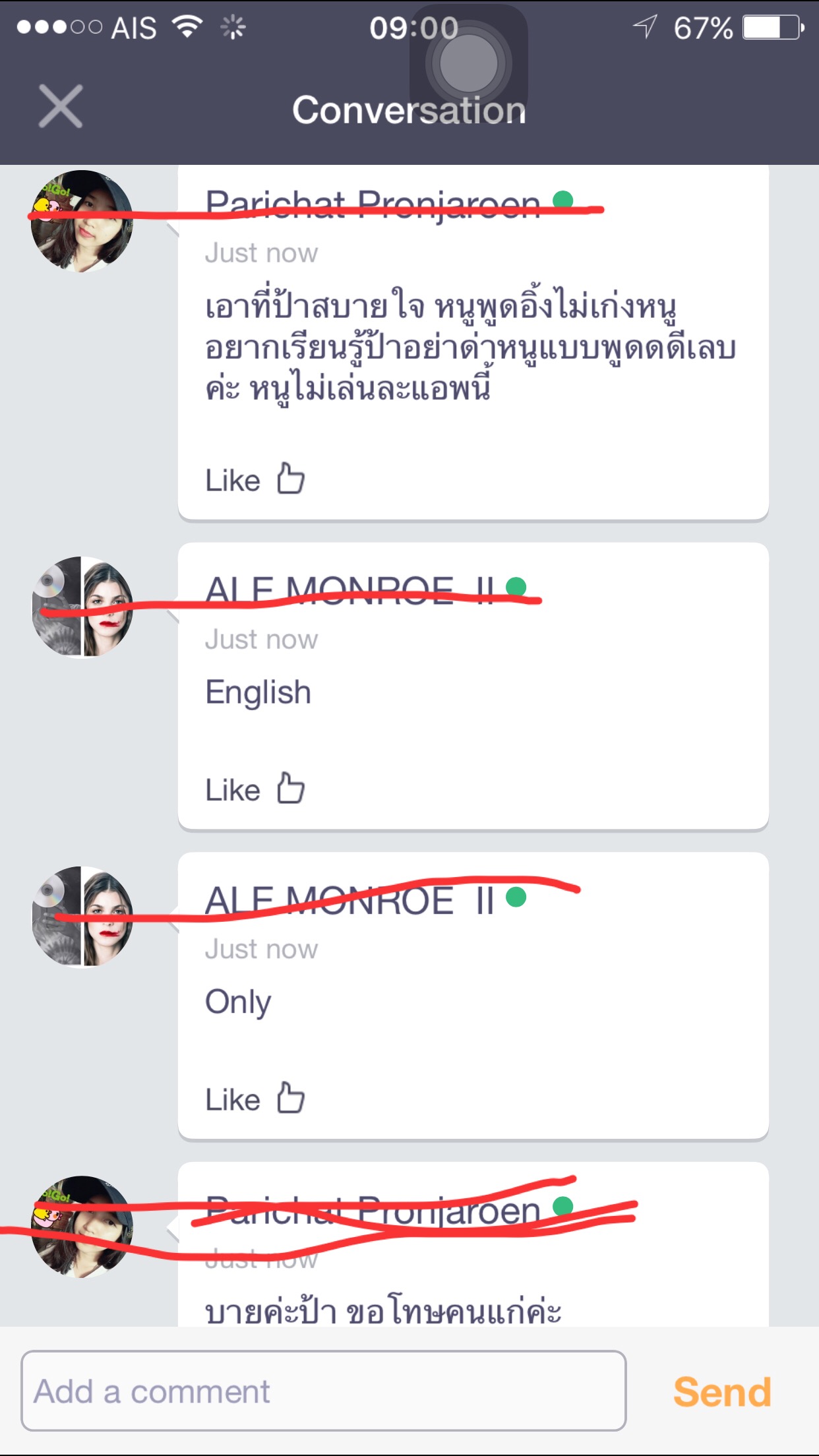819x1456 pixels.
Task: Tap the "English" comment text
Action: tap(258, 693)
